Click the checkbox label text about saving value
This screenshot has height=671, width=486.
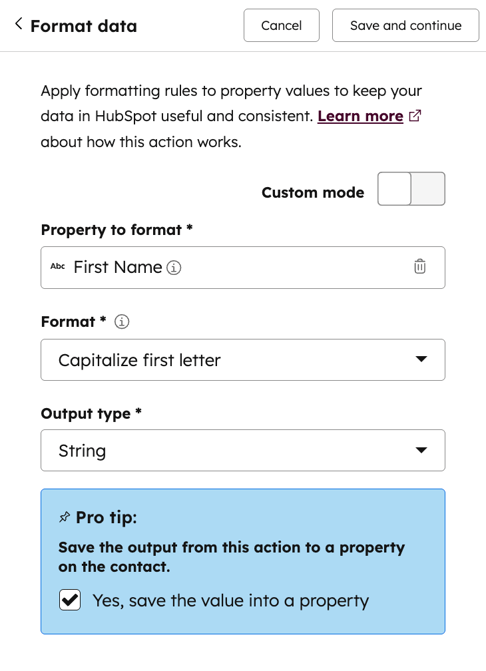coord(231,601)
